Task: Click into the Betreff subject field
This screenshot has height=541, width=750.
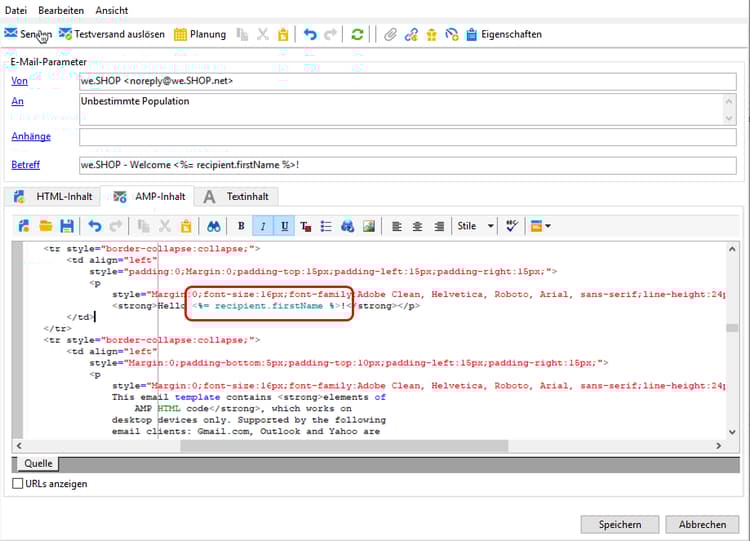Action: point(408,166)
